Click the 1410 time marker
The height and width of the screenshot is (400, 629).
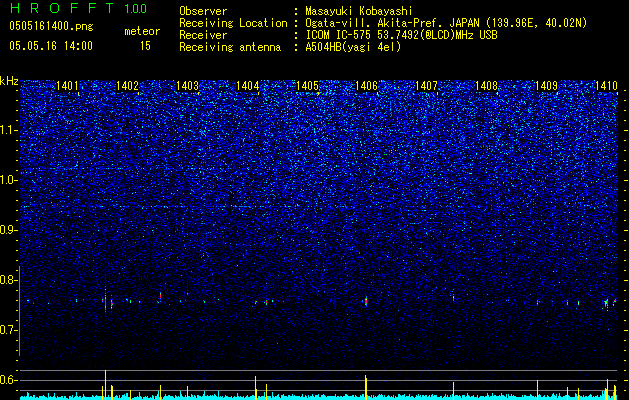[x=606, y=86]
